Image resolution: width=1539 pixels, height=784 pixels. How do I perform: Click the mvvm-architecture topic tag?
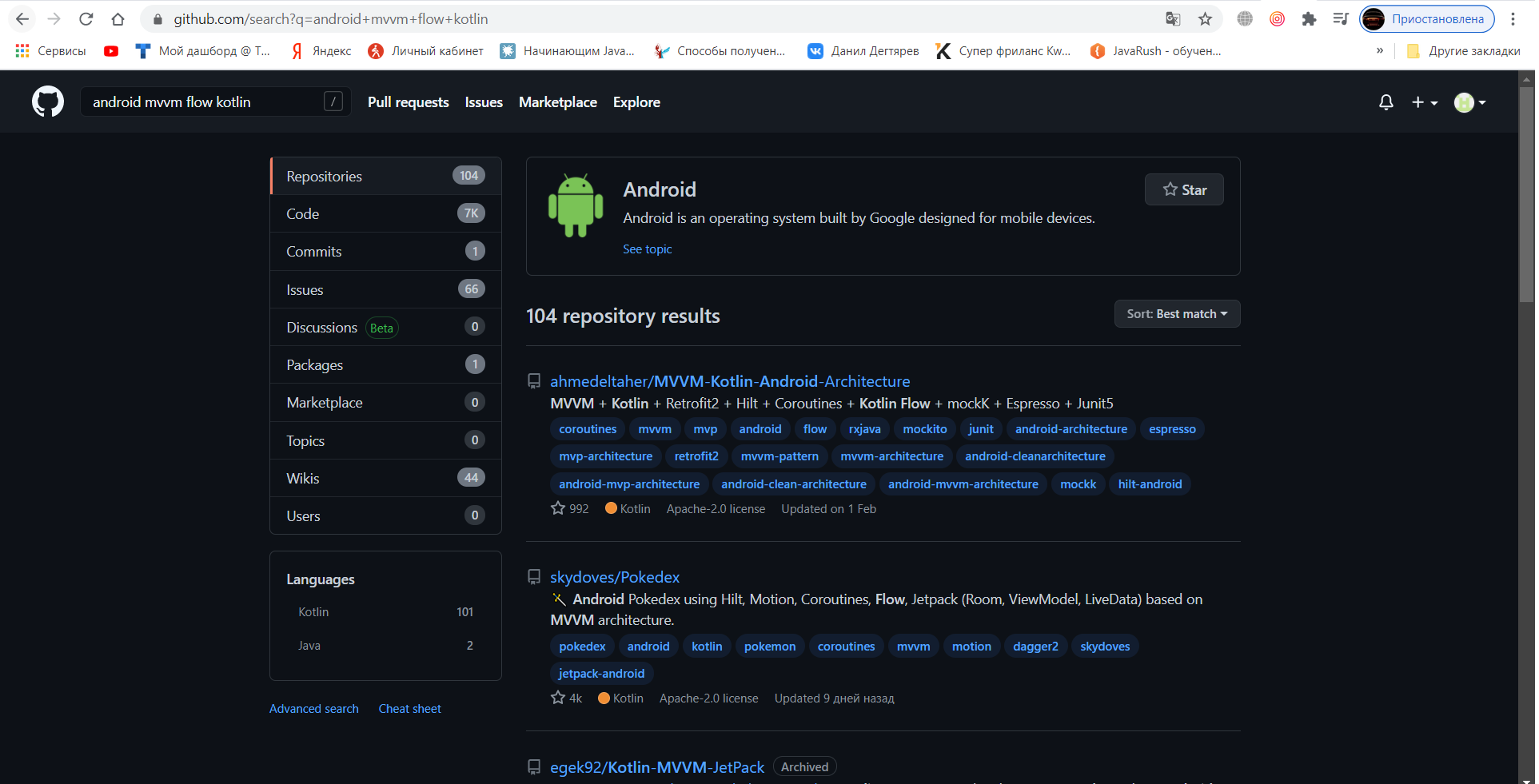click(x=892, y=456)
